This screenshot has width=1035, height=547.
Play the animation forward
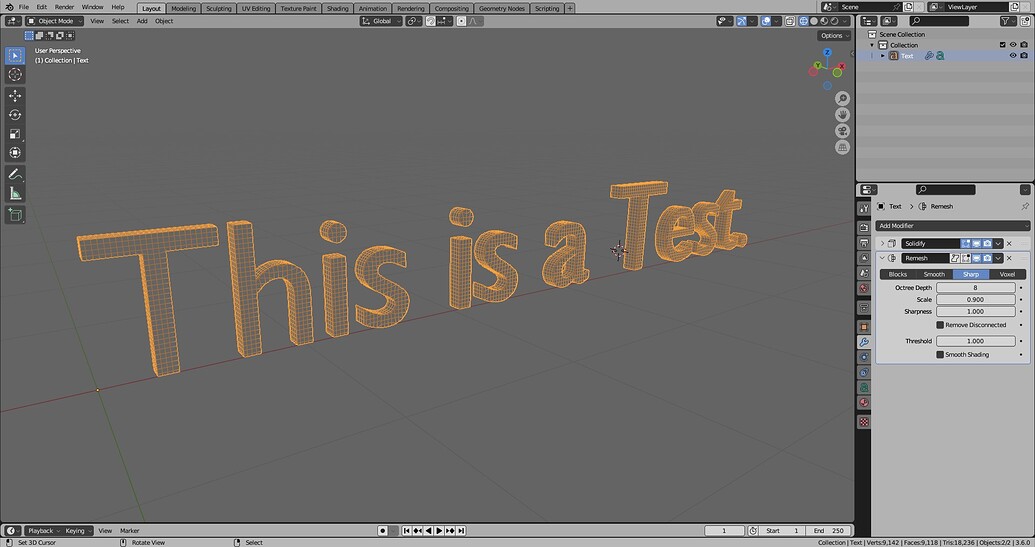(439, 531)
